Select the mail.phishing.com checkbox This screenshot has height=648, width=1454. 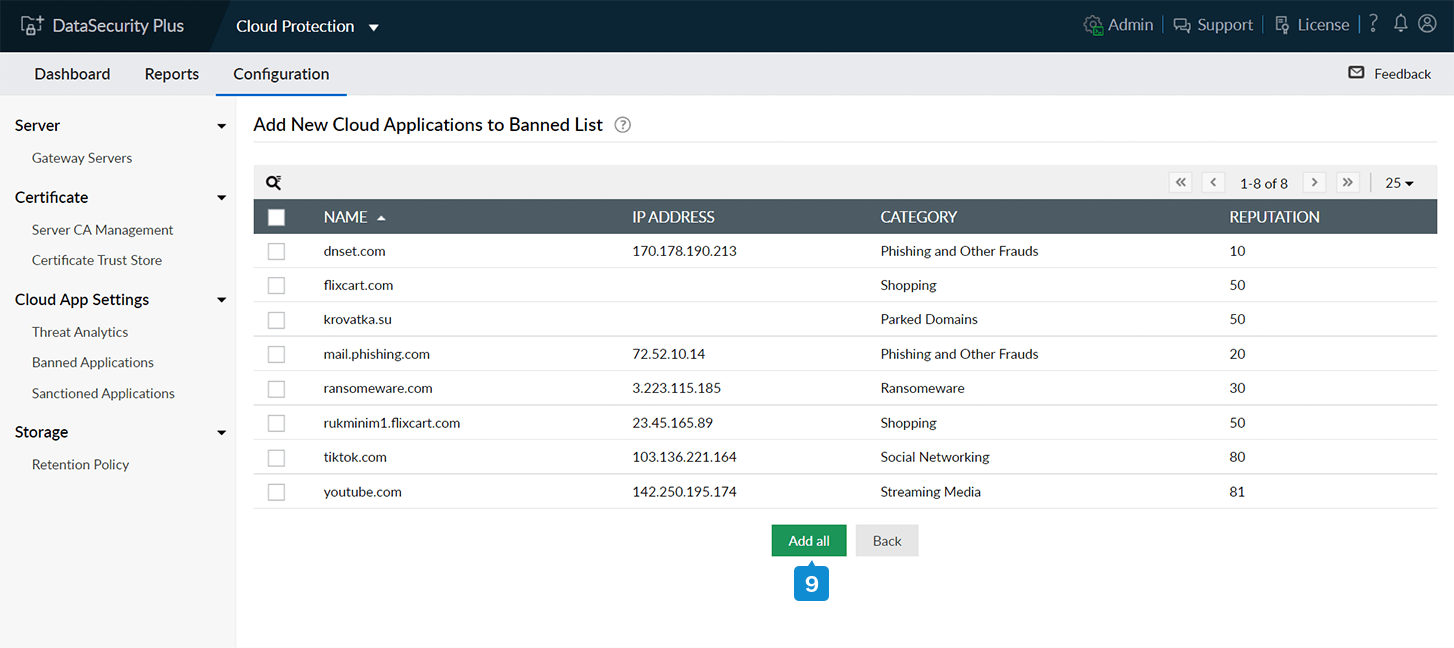point(276,354)
